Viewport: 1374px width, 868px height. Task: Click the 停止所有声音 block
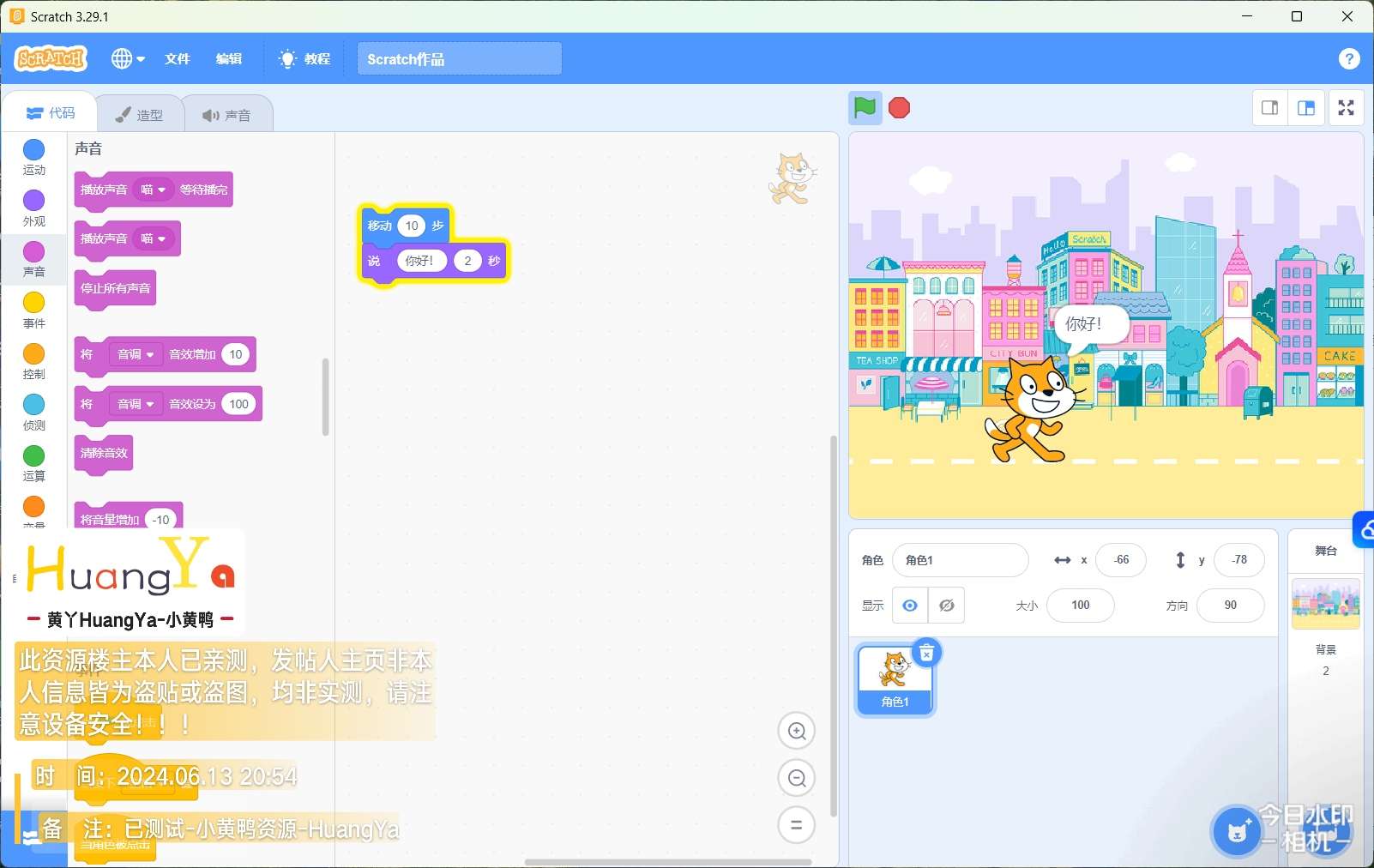[x=116, y=288]
